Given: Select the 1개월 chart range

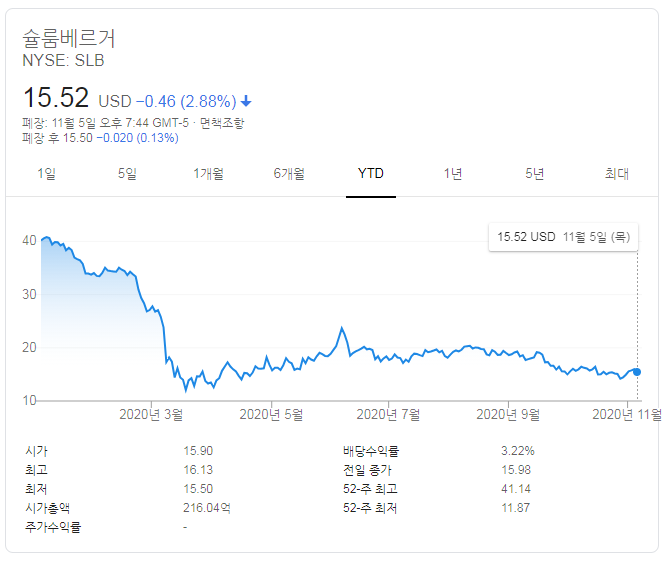Looking at the screenshot, I should 208,173.
